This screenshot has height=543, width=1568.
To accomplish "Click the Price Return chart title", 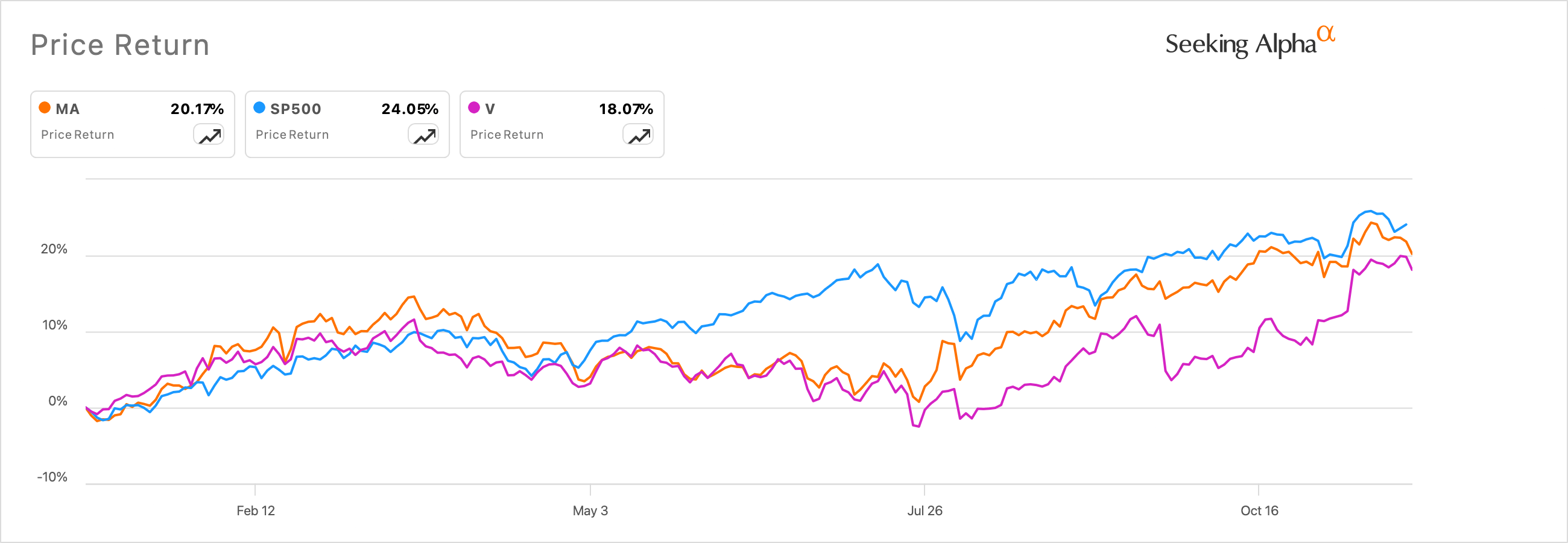I will coord(120,45).
